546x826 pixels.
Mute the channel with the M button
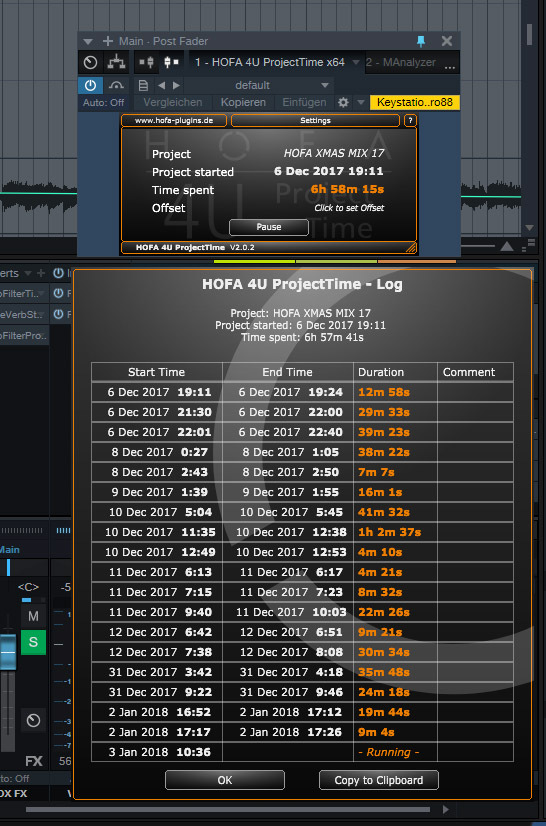coord(33,616)
